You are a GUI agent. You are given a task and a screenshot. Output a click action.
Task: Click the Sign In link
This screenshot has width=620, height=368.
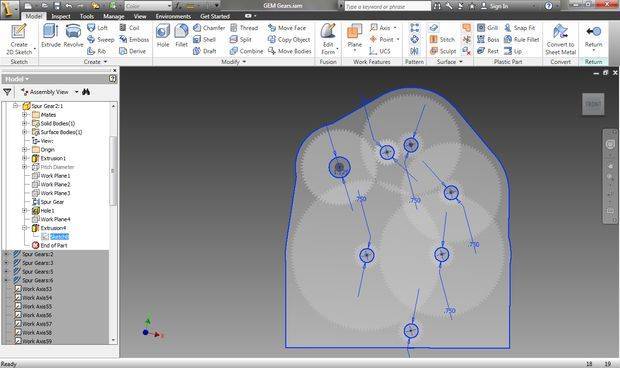tap(499, 6)
